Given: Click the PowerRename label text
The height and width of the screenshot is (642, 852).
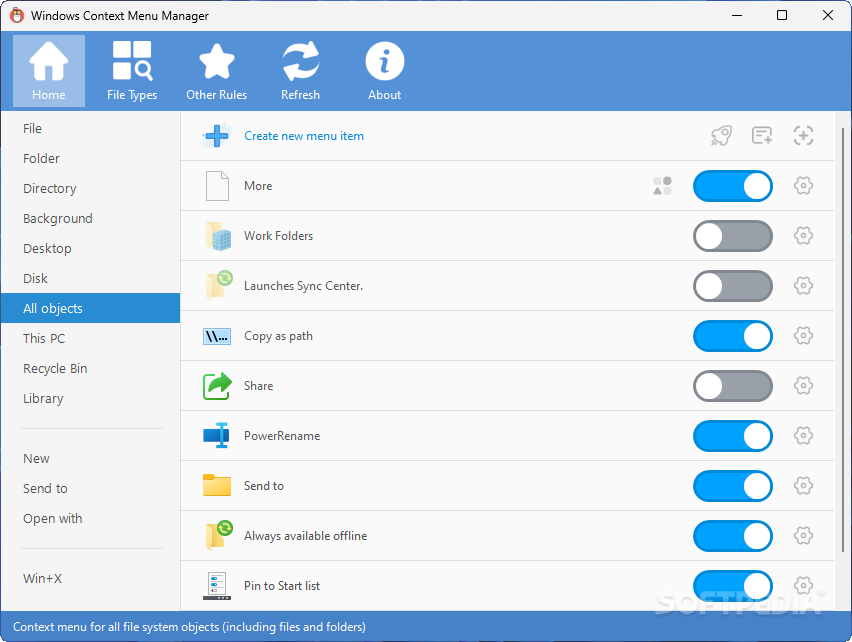Looking at the screenshot, I should pyautogui.click(x=282, y=436).
